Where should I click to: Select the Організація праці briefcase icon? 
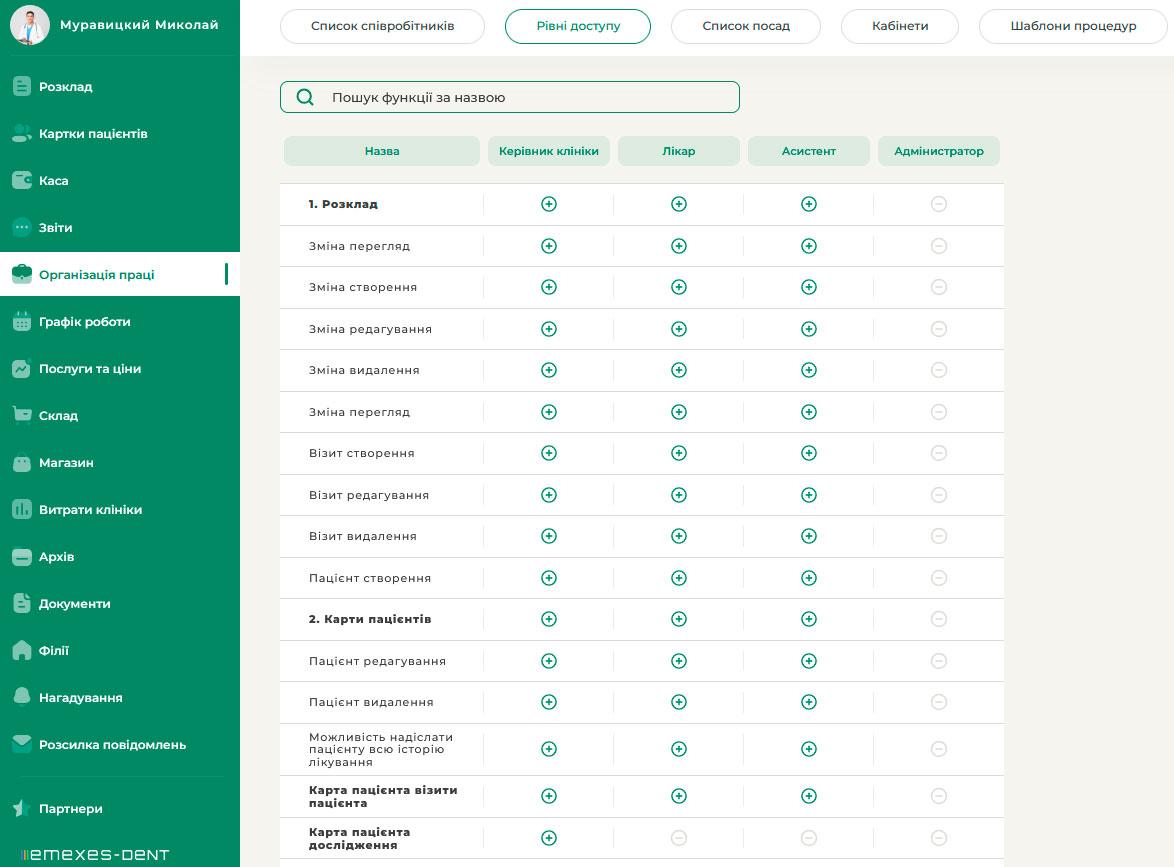click(22, 274)
